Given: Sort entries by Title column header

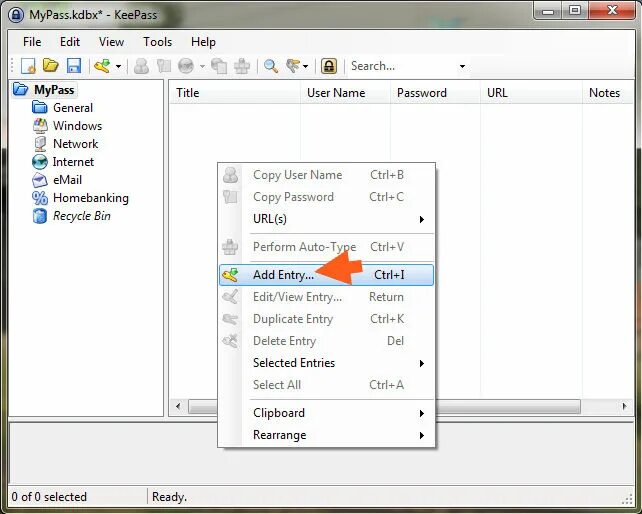Looking at the screenshot, I should pyautogui.click(x=235, y=93).
